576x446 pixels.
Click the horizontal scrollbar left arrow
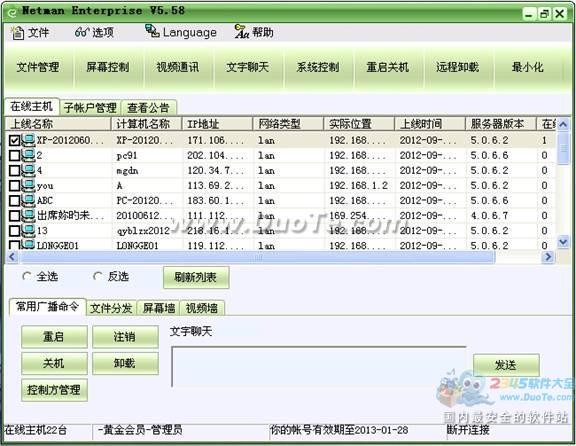[x=12, y=256]
